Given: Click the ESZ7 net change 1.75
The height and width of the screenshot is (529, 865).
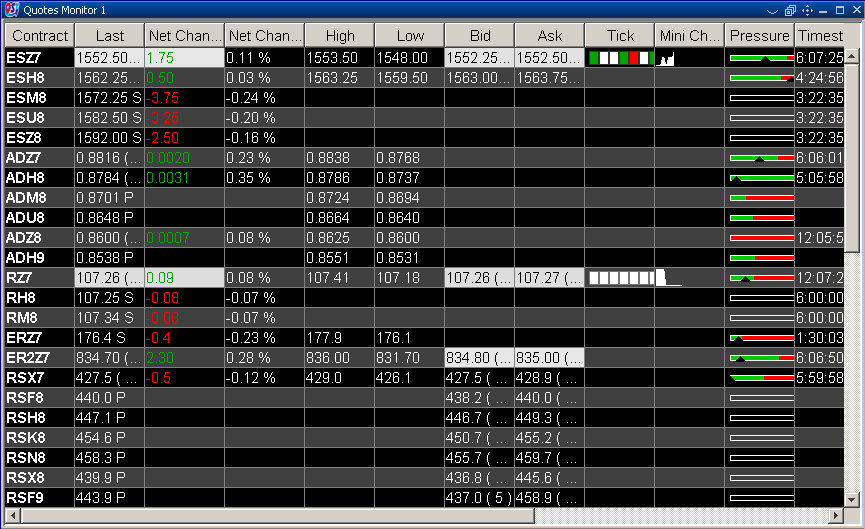Looking at the screenshot, I should [185, 58].
